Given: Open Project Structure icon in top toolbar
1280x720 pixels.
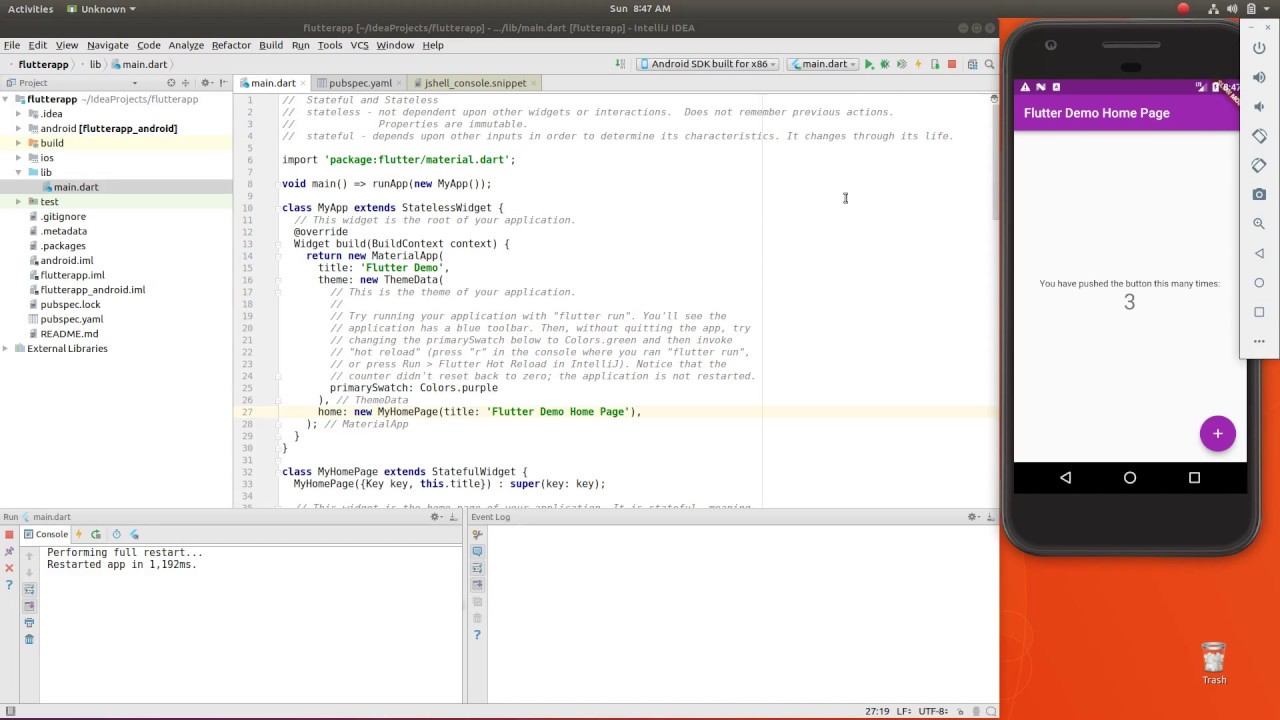Looking at the screenshot, I should point(972,64).
